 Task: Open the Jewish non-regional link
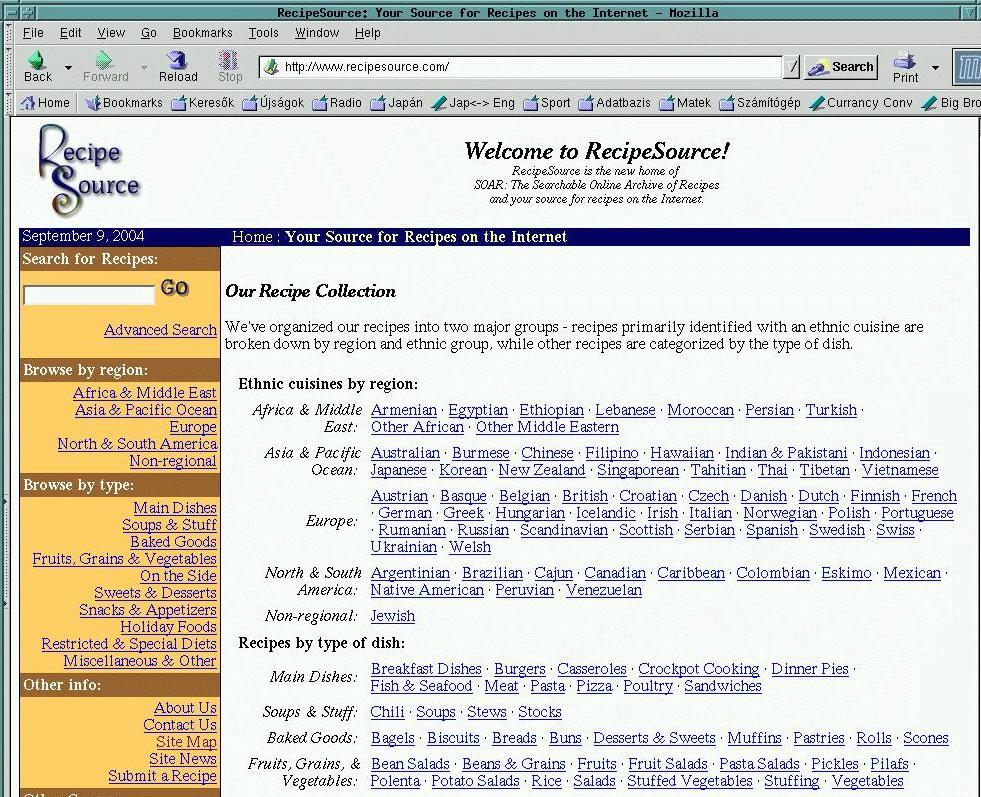(392, 616)
